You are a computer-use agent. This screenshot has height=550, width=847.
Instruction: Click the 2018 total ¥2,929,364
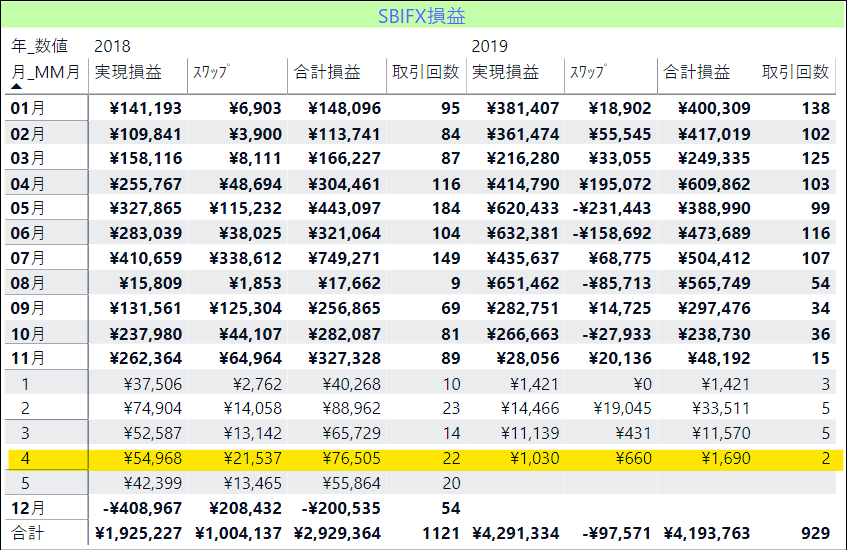pyautogui.click(x=338, y=533)
